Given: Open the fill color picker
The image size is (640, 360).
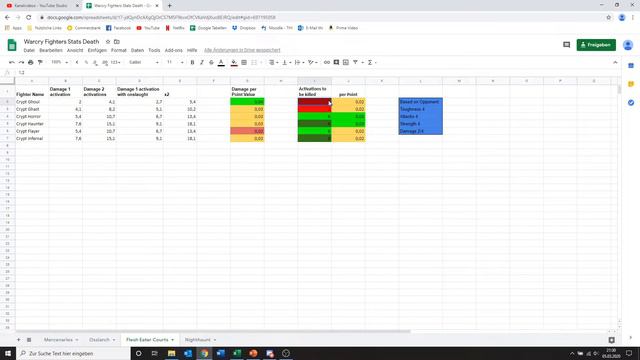Looking at the screenshot, I should tap(234, 62).
